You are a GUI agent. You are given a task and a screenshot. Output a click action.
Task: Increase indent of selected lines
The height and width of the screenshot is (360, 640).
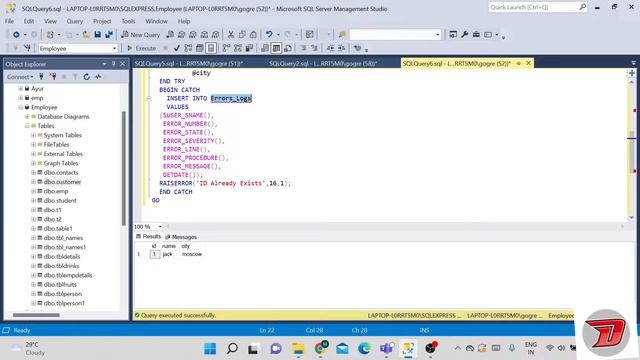pyautogui.click(x=341, y=48)
